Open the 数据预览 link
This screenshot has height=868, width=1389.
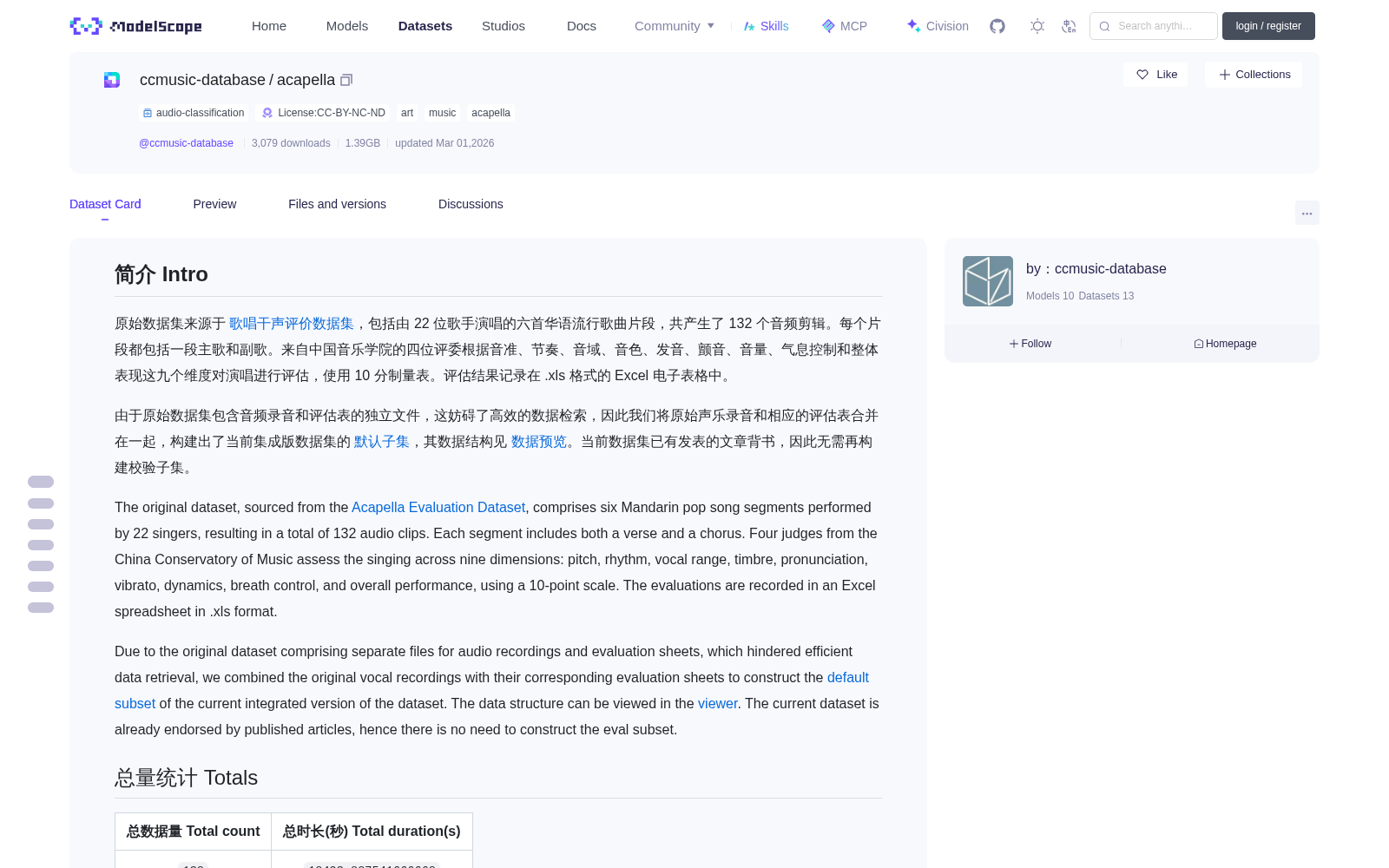pyautogui.click(x=539, y=441)
